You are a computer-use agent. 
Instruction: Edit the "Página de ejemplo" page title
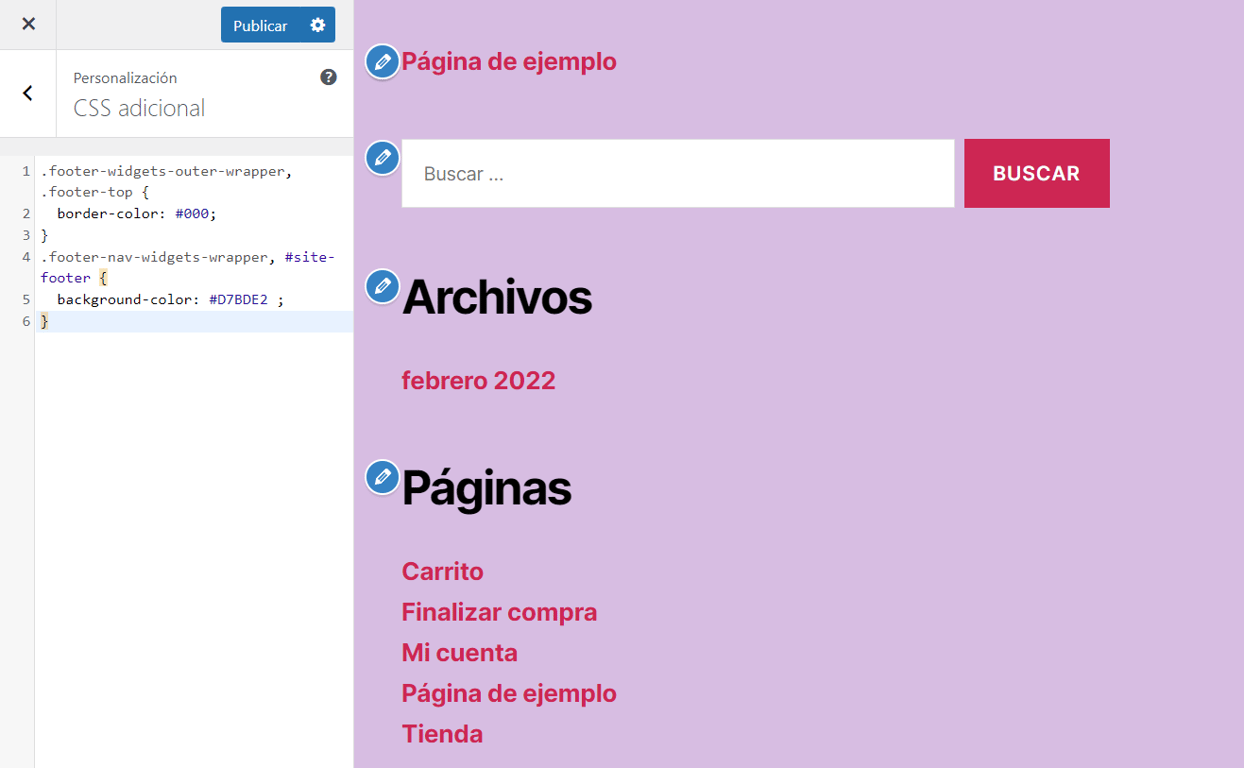(x=381, y=61)
